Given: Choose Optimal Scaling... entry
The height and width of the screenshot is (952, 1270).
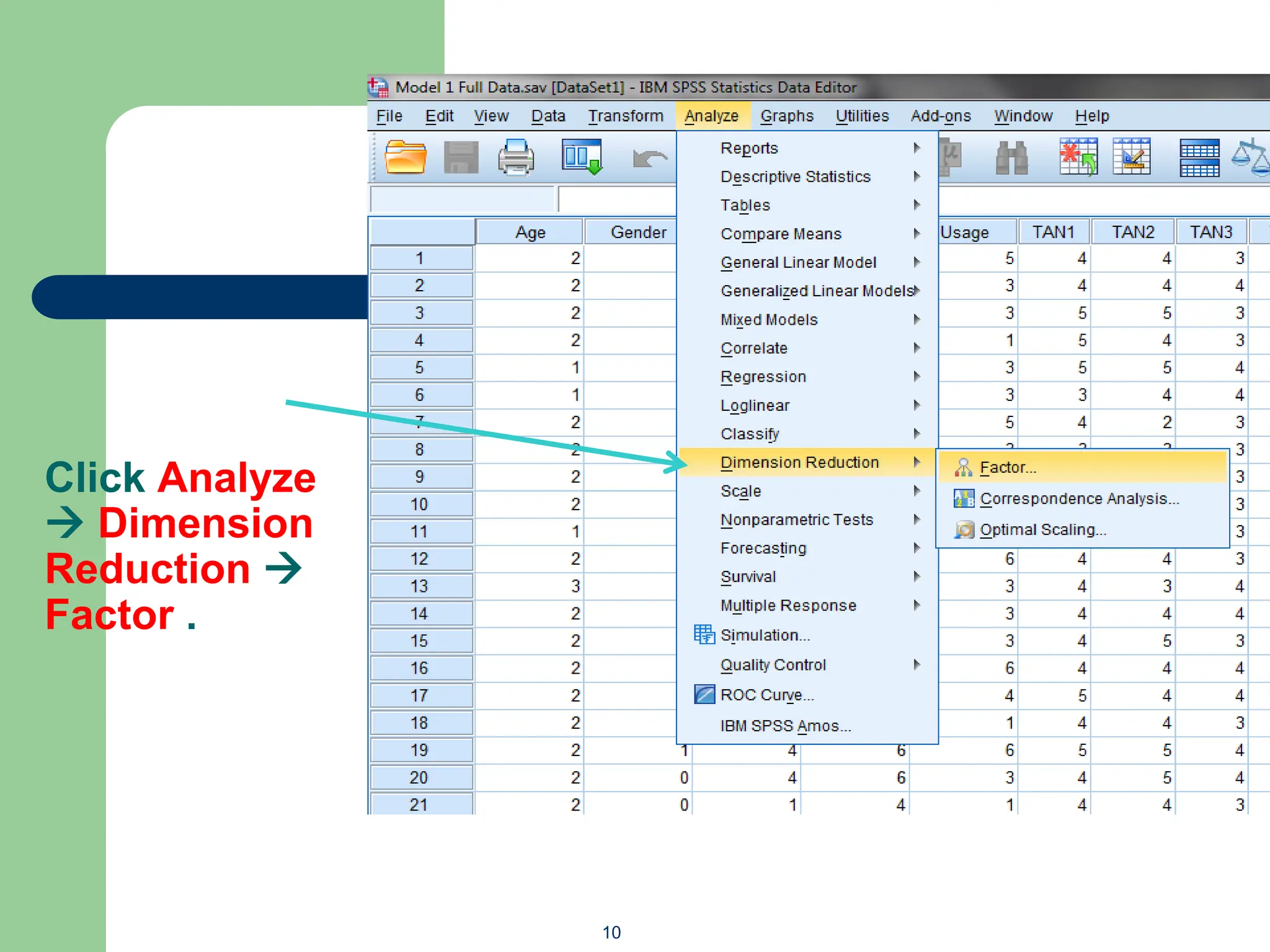Looking at the screenshot, I should pyautogui.click(x=1083, y=530).
